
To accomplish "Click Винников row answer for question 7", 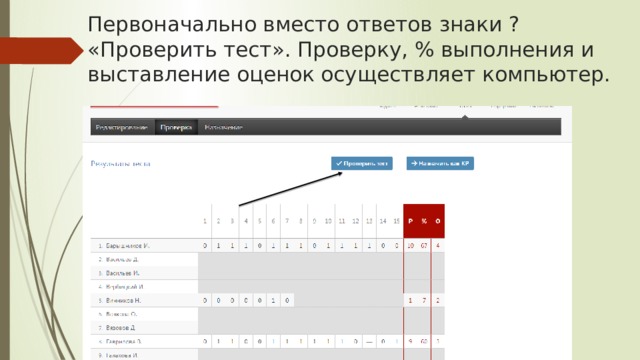I will [x=287, y=300].
